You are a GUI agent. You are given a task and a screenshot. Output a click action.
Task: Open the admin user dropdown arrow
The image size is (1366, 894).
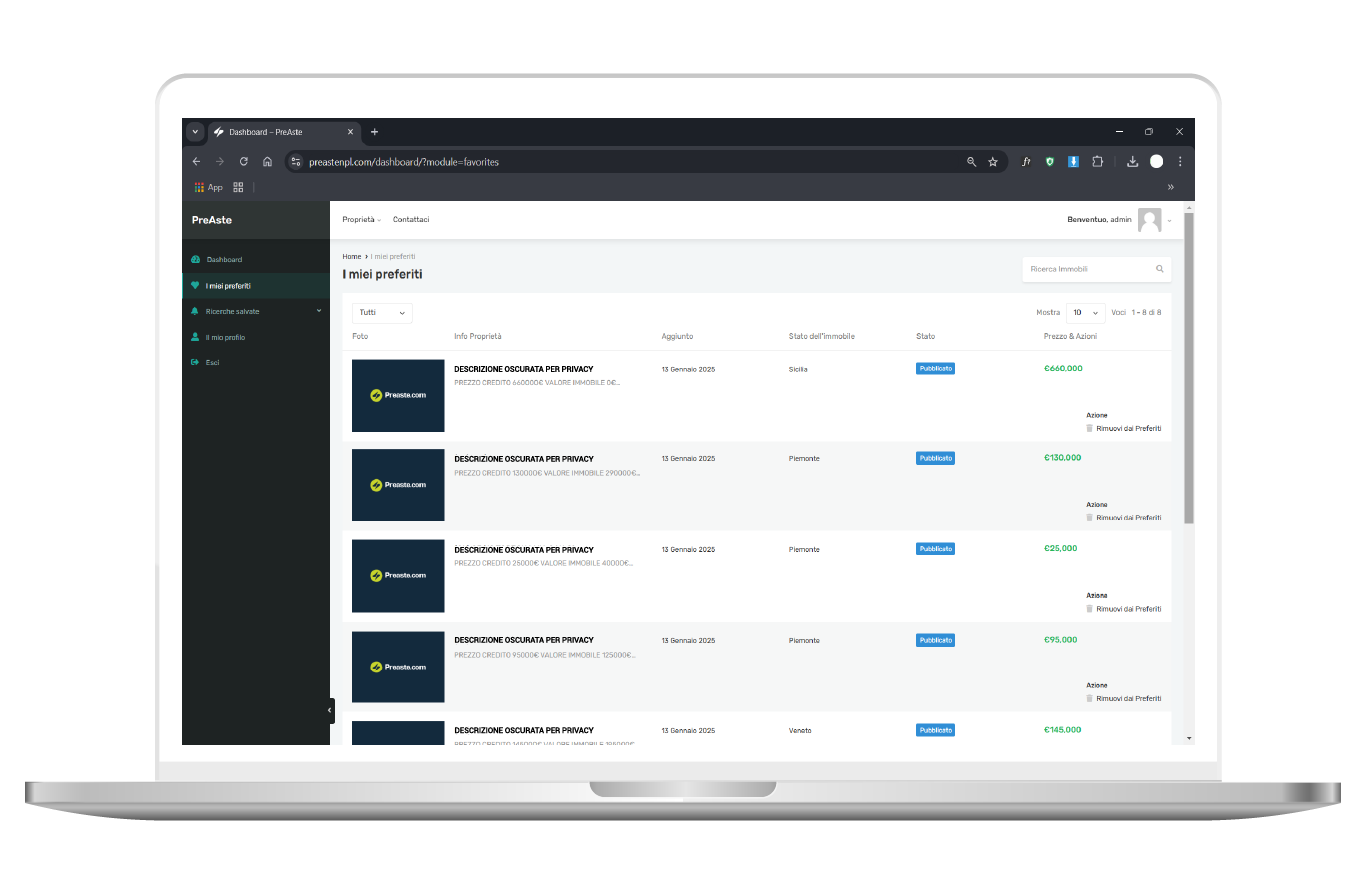[x=1169, y=220]
